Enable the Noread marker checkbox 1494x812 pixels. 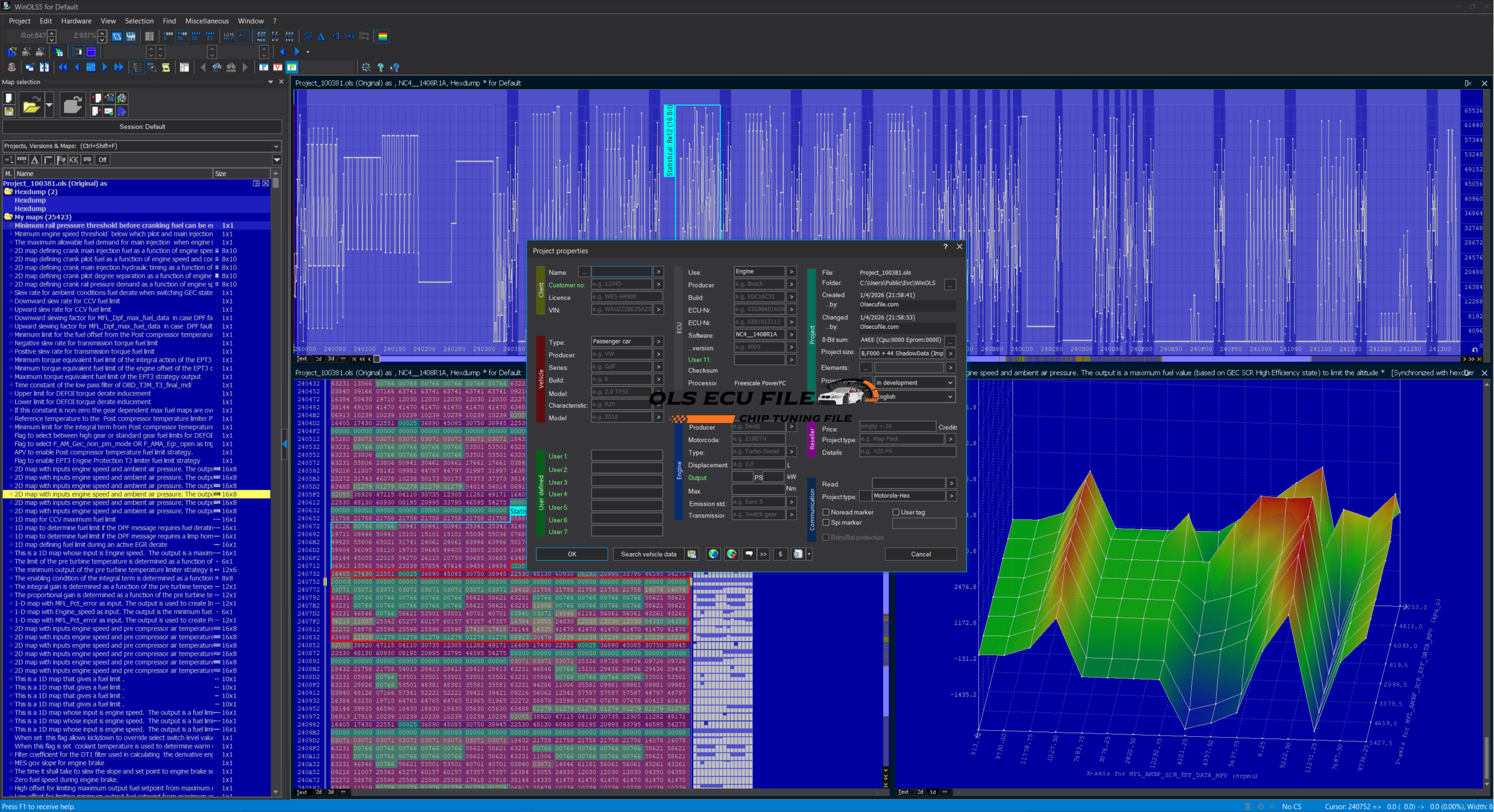coord(826,512)
